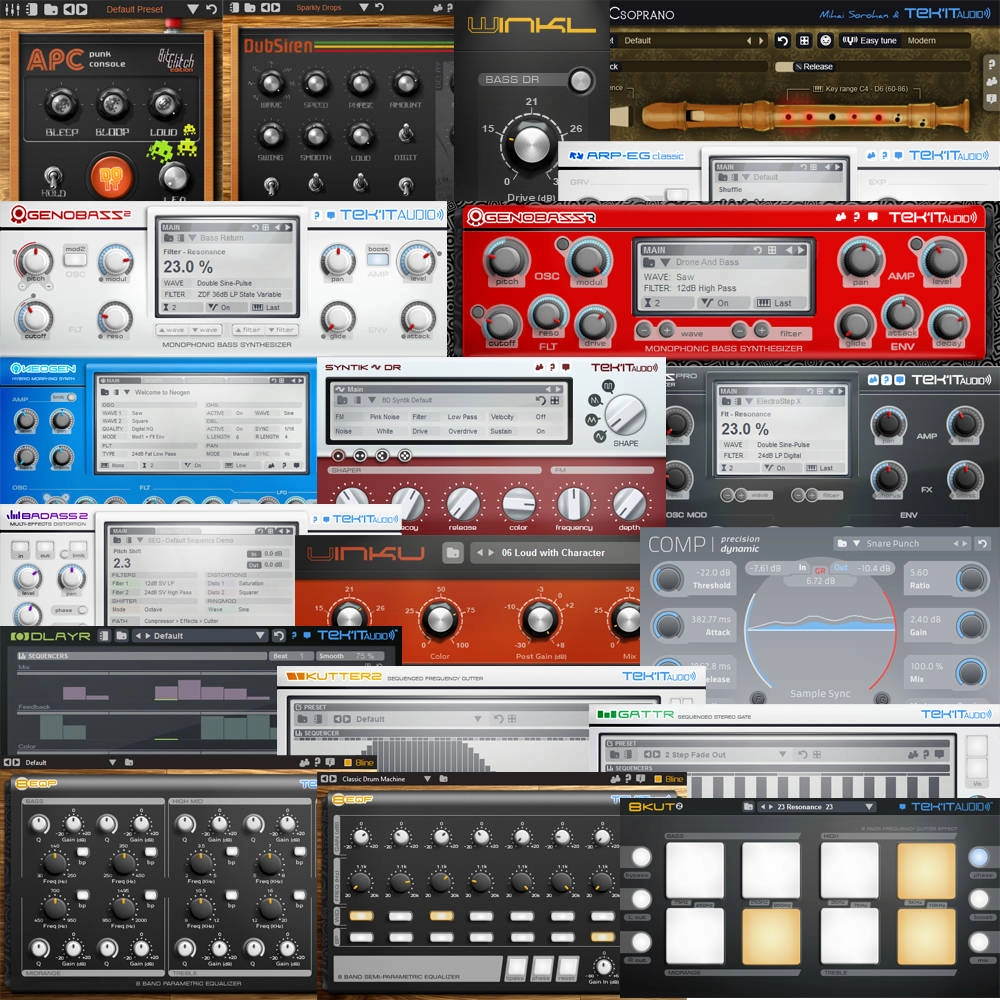
Task: Select the Easy tune option in CSoprano
Action: pyautogui.click(x=870, y=40)
